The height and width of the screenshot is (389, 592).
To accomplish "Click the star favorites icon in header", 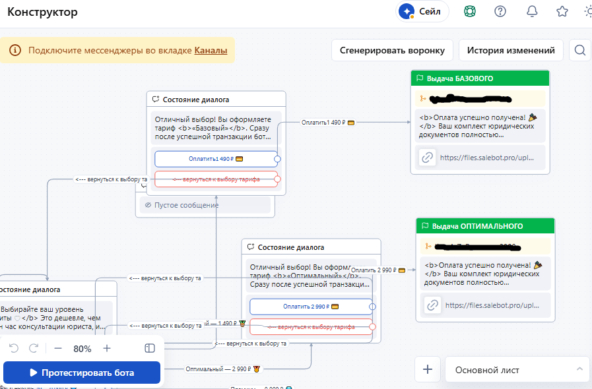I will tap(562, 12).
